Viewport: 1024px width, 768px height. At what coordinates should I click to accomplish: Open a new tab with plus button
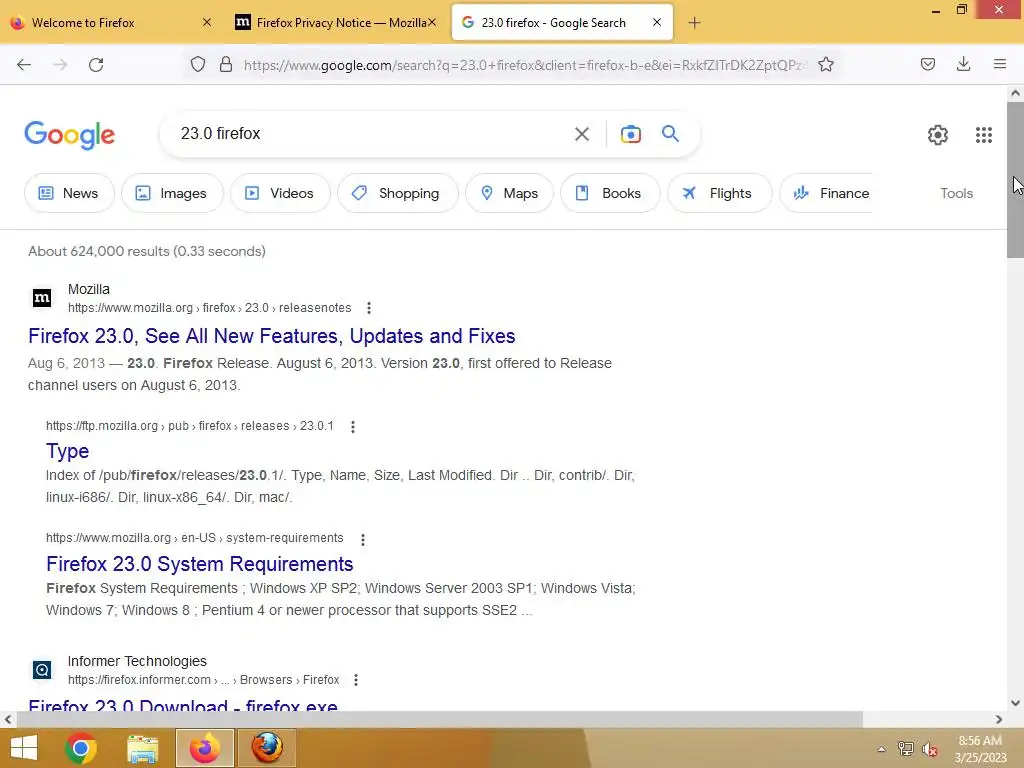(x=694, y=23)
